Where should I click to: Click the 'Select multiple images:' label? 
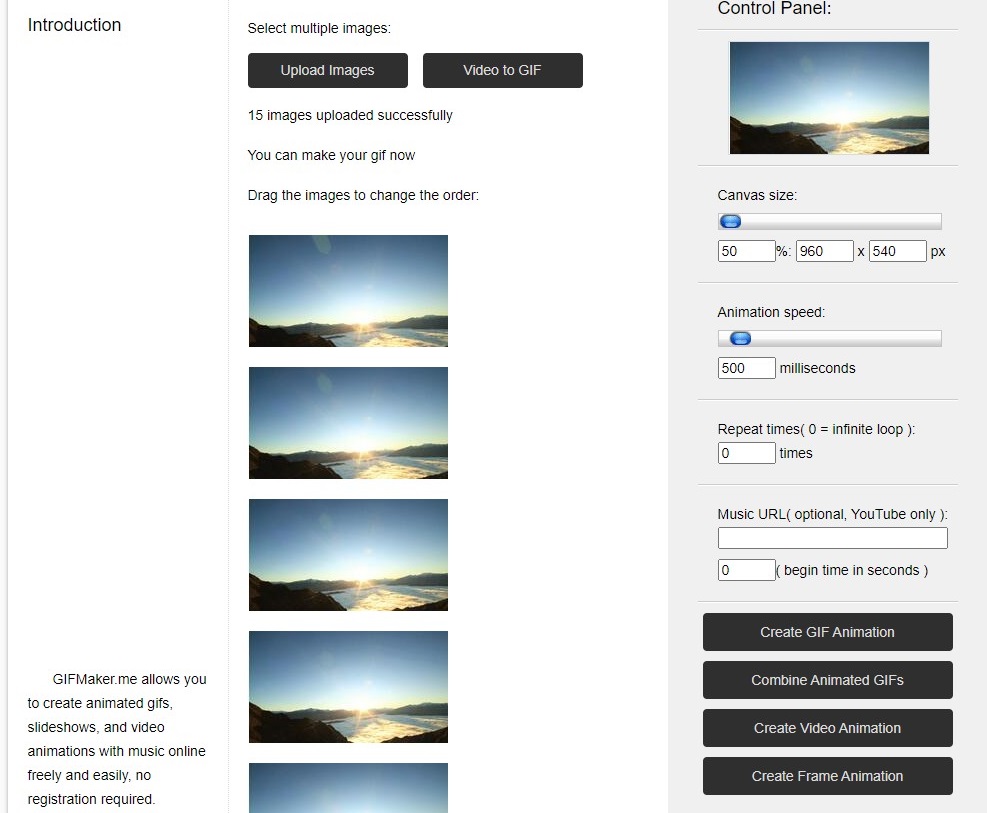(x=319, y=28)
